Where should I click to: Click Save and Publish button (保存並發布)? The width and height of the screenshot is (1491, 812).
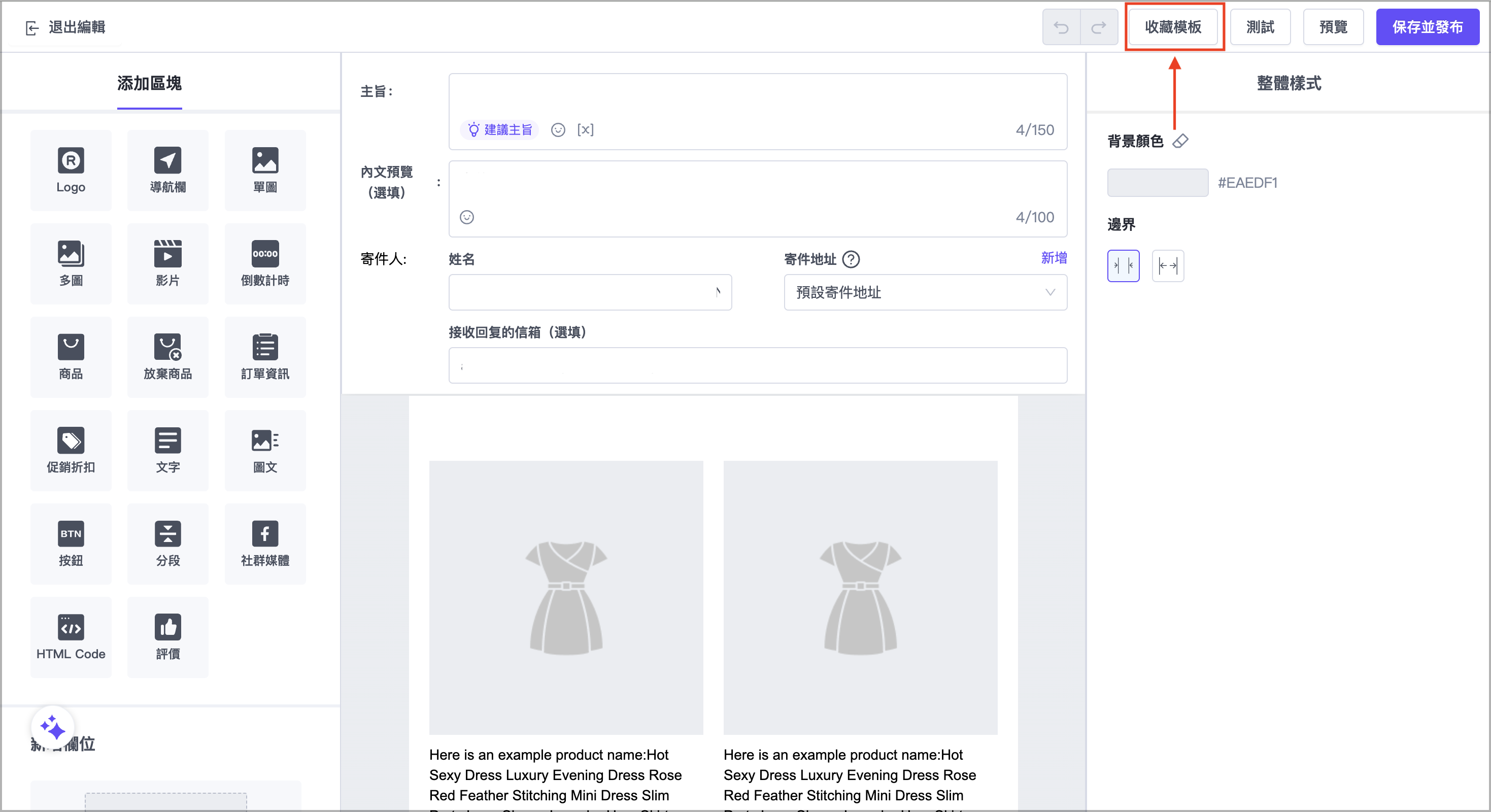pos(1427,27)
